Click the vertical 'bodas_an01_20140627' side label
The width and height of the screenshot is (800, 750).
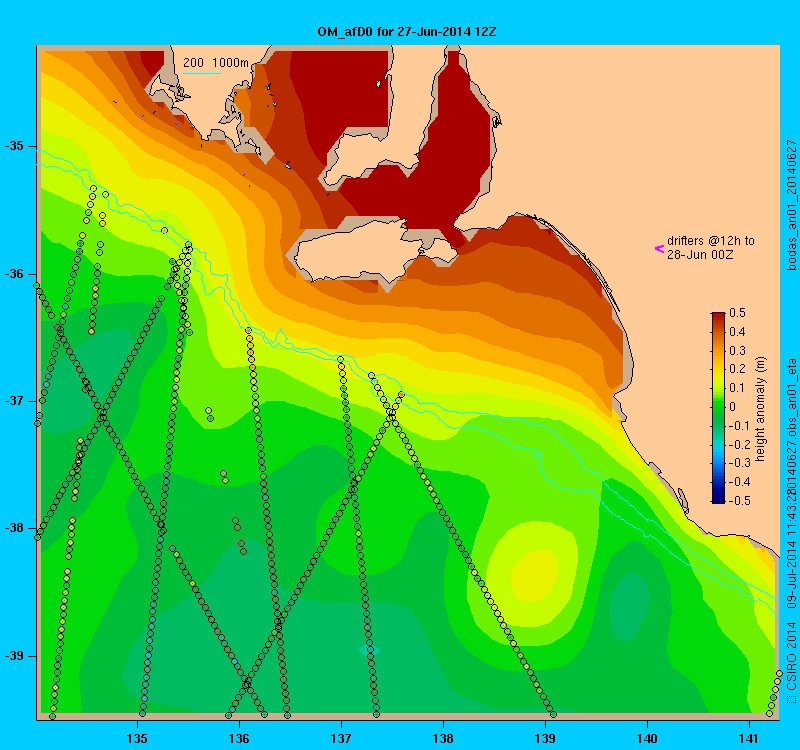pos(792,205)
